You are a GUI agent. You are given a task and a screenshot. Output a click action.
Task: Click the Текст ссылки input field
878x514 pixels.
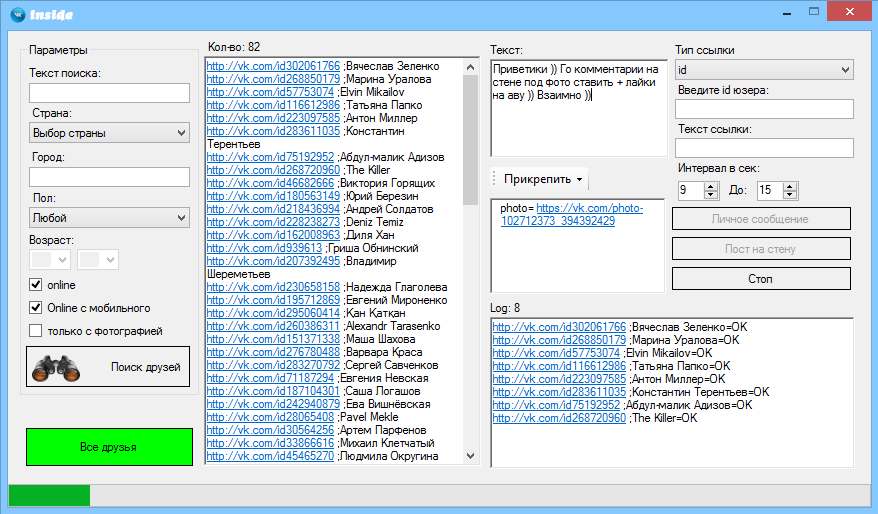click(764, 148)
